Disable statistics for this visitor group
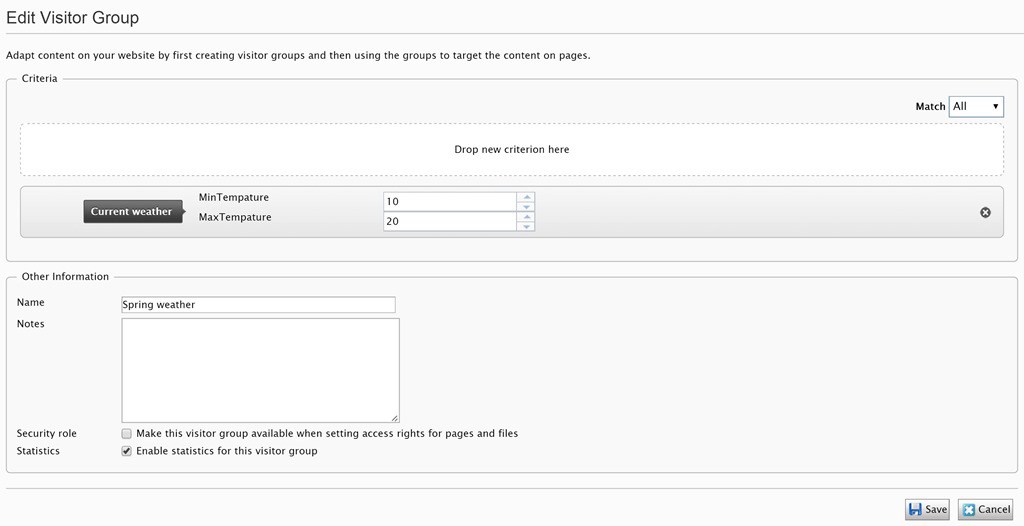 (x=127, y=452)
